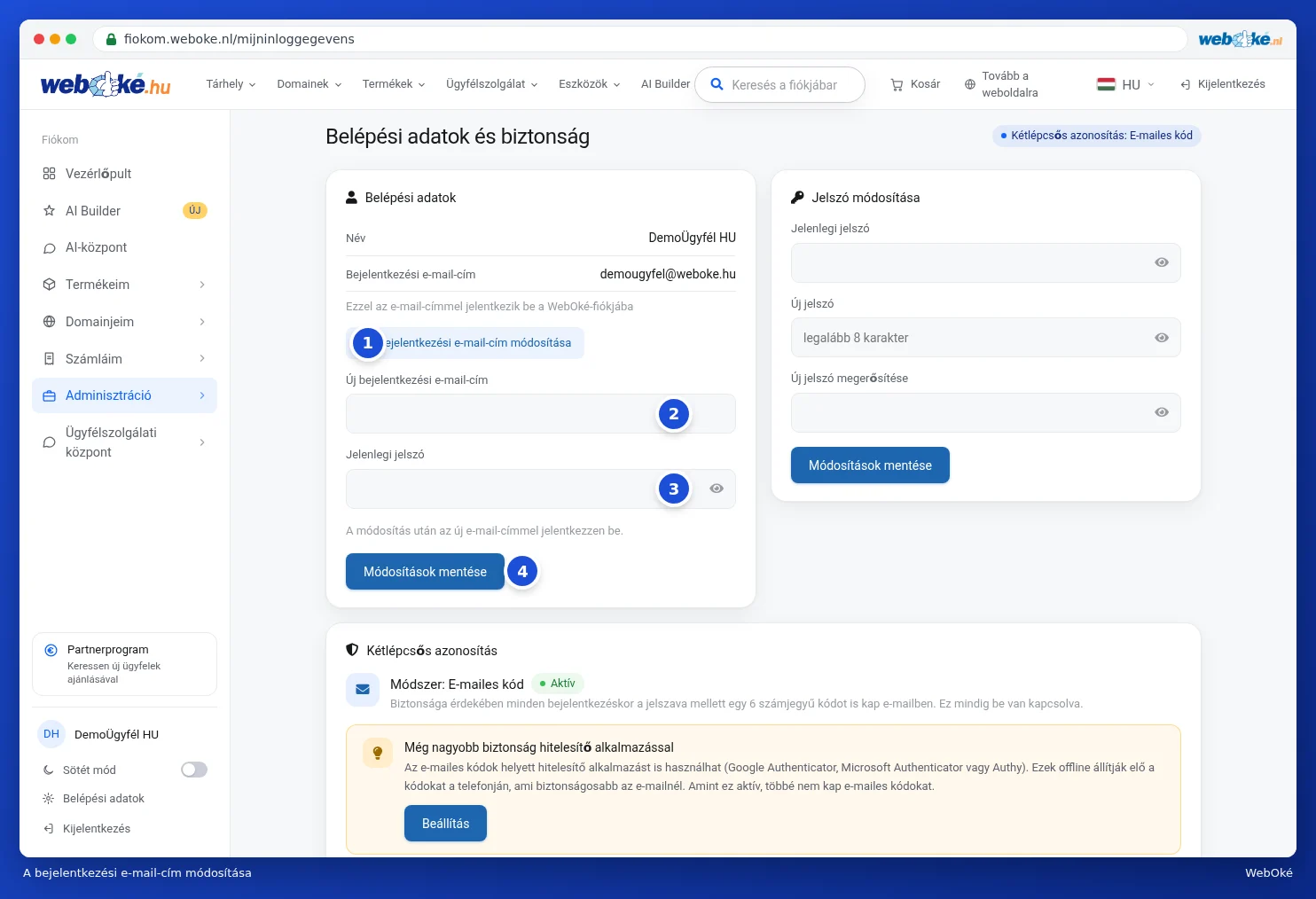Click the Domainjeim globe icon in sidebar

pyautogui.click(x=50, y=322)
